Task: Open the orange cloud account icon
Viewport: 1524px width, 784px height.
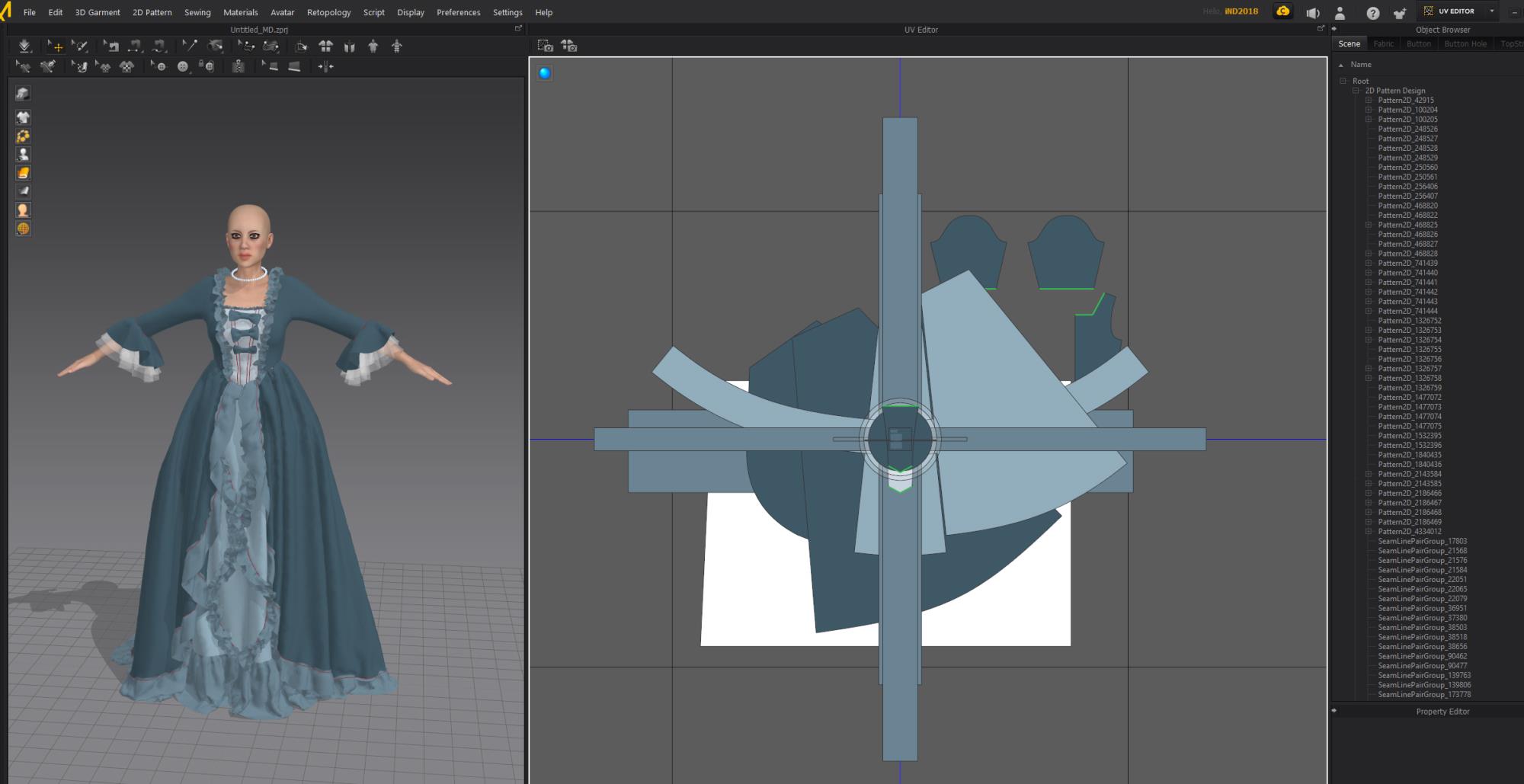Action: coord(1283,11)
